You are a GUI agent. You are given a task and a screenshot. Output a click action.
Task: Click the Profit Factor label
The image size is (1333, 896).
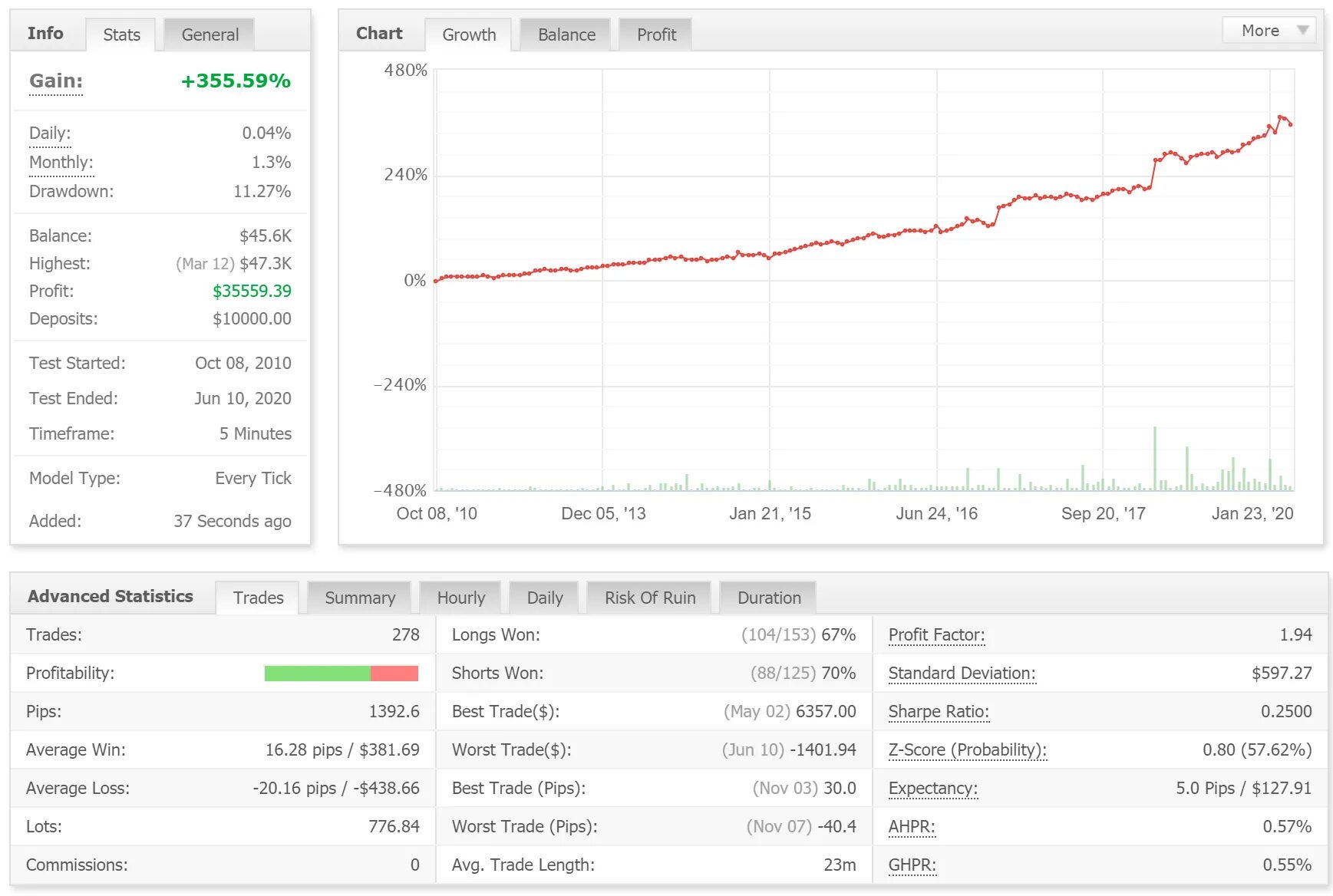[936, 634]
